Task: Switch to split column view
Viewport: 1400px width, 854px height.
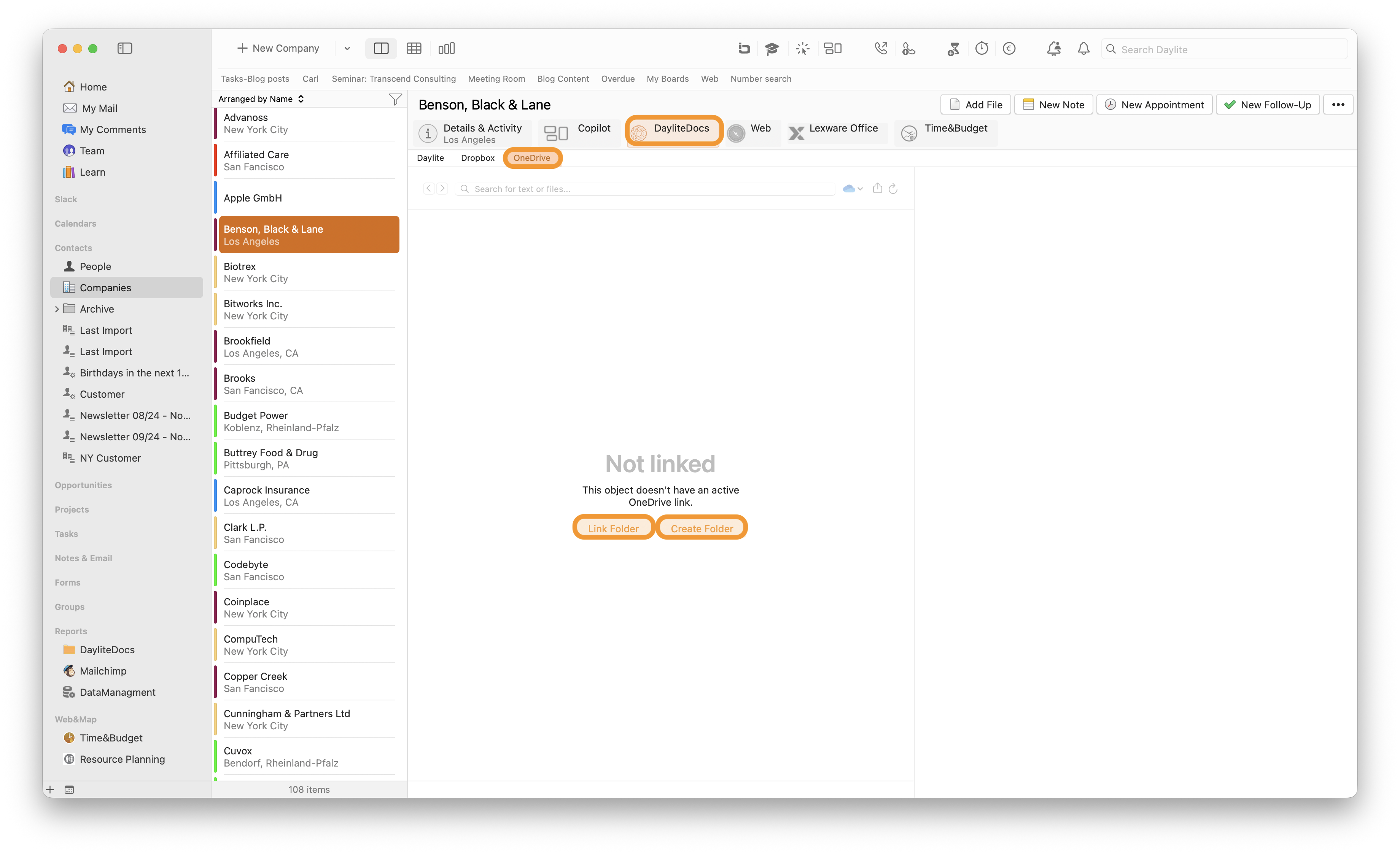Action: [x=381, y=48]
